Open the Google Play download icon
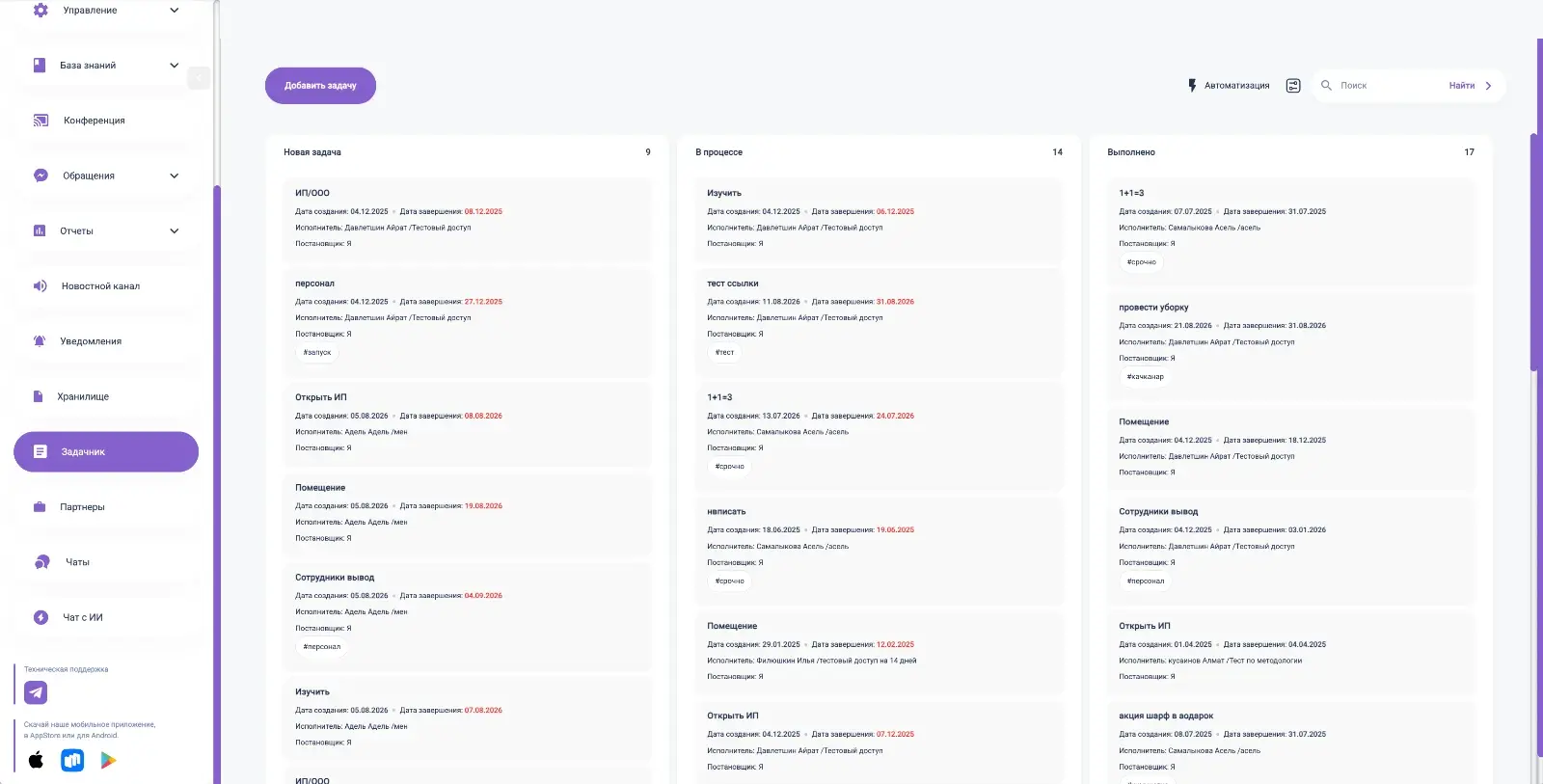 (x=108, y=760)
